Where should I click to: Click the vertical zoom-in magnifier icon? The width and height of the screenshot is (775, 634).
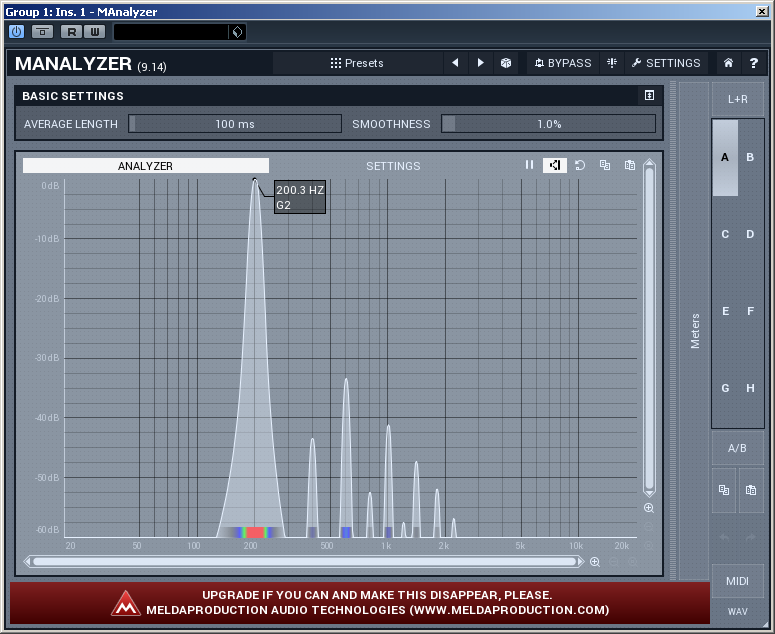tap(649, 508)
